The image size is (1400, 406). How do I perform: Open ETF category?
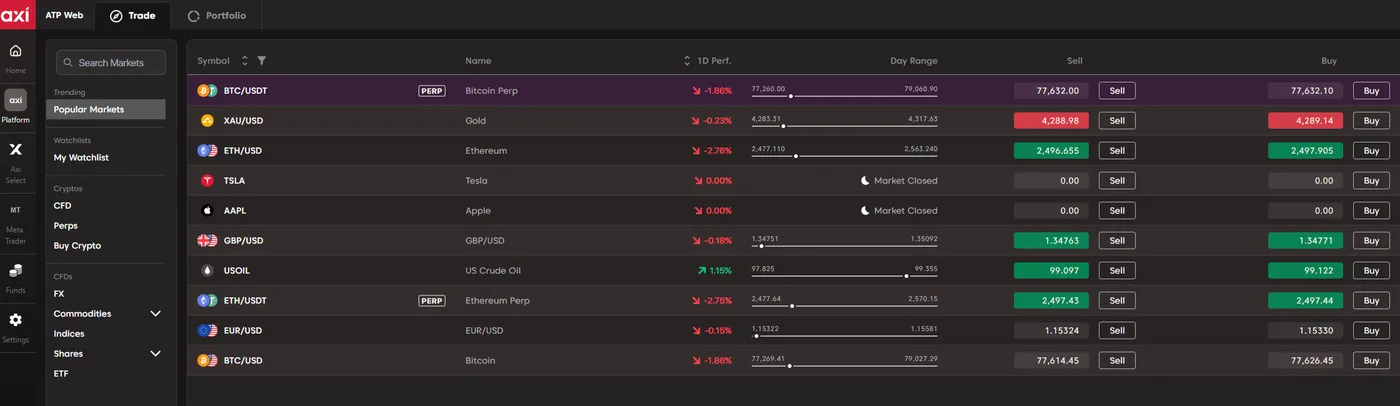tap(60, 373)
